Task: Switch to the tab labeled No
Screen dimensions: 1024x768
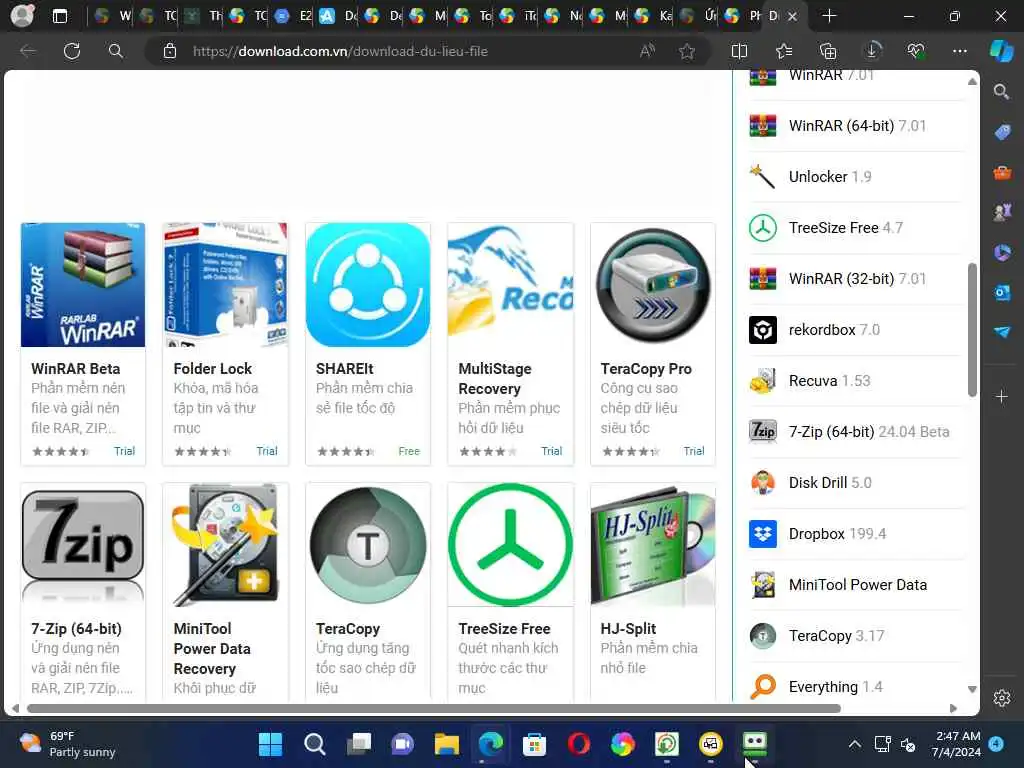Action: (x=562, y=16)
